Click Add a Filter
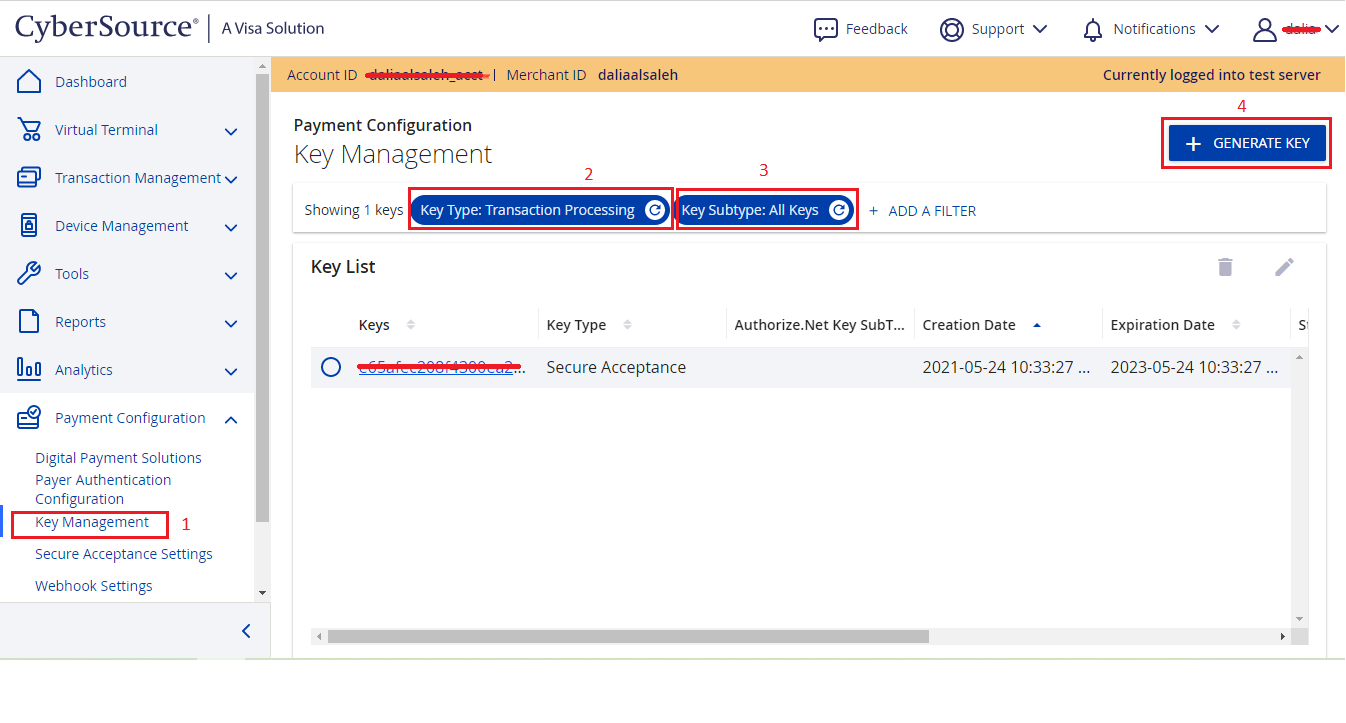 pyautogui.click(x=922, y=211)
